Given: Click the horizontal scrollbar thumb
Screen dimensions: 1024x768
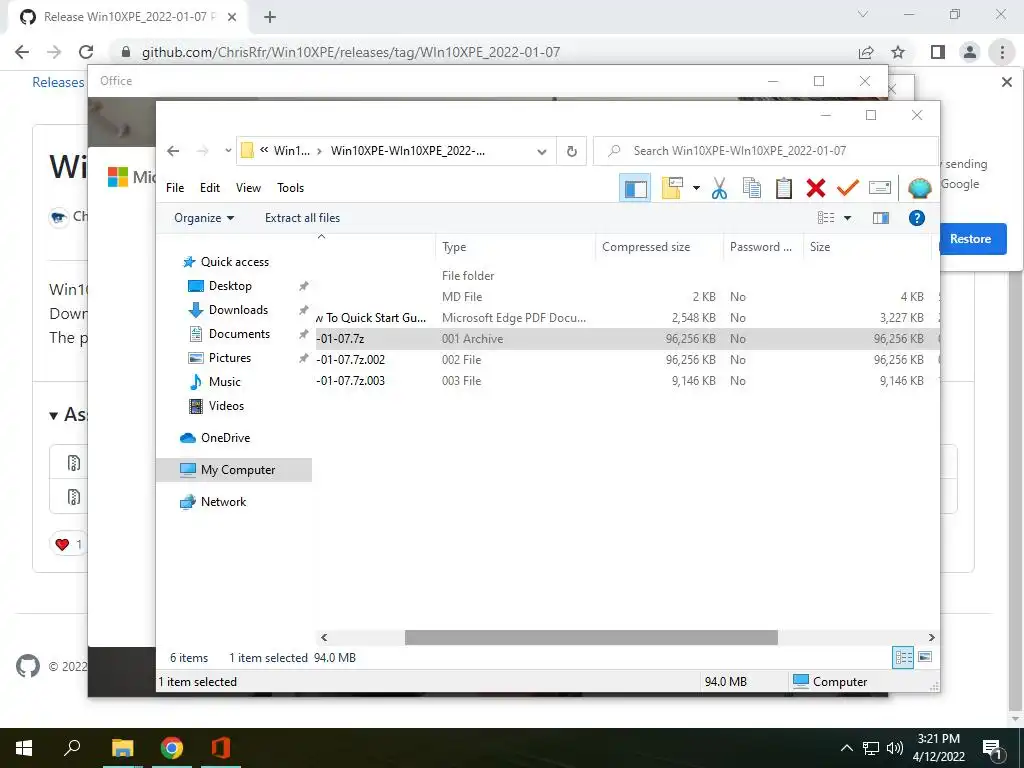Looking at the screenshot, I should (x=591, y=637).
